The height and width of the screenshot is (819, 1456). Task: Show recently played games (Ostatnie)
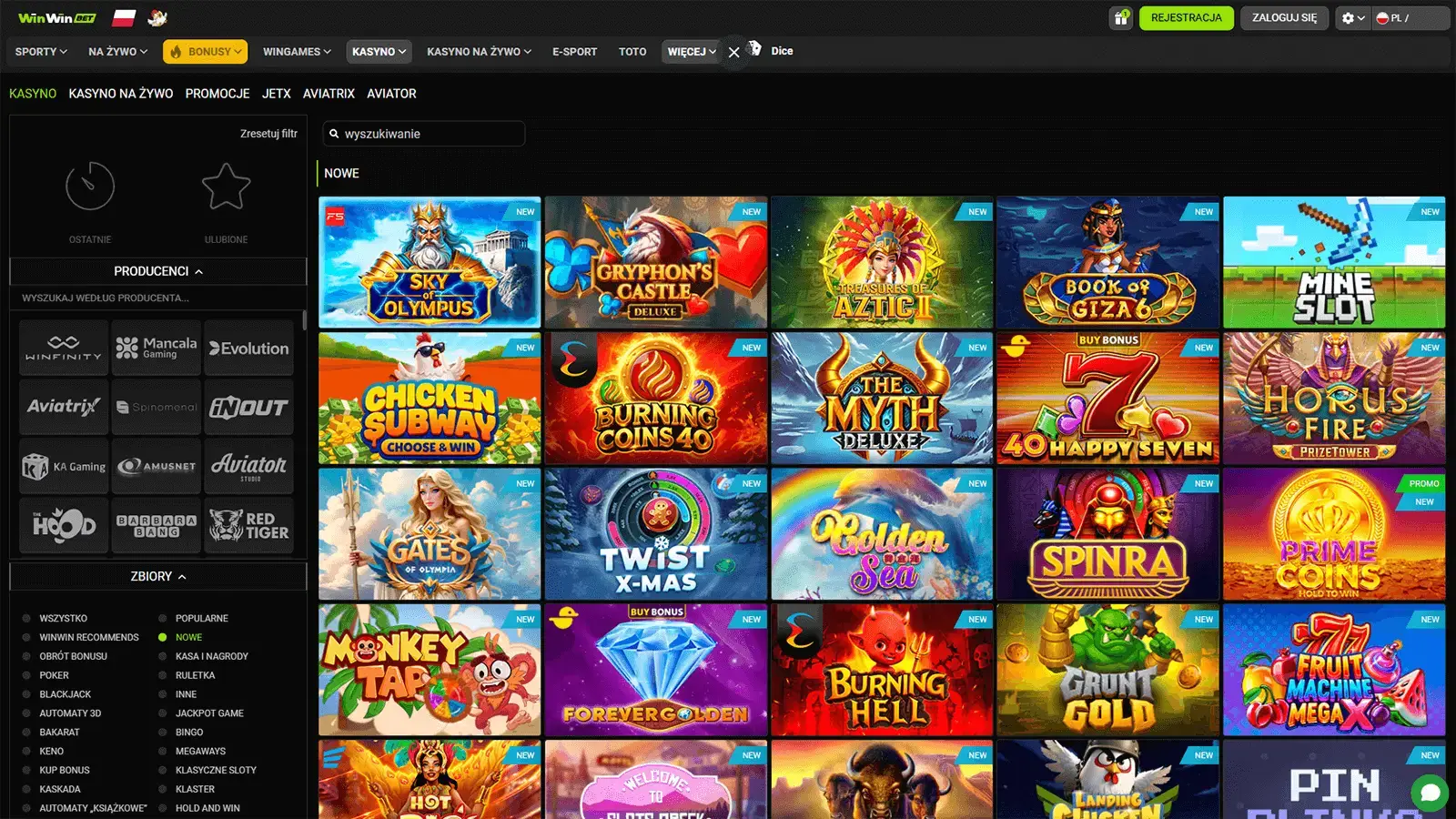tap(90, 202)
